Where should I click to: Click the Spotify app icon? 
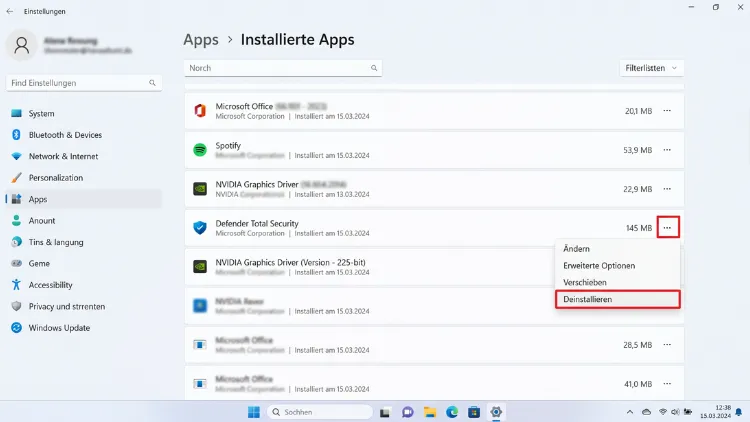point(200,150)
